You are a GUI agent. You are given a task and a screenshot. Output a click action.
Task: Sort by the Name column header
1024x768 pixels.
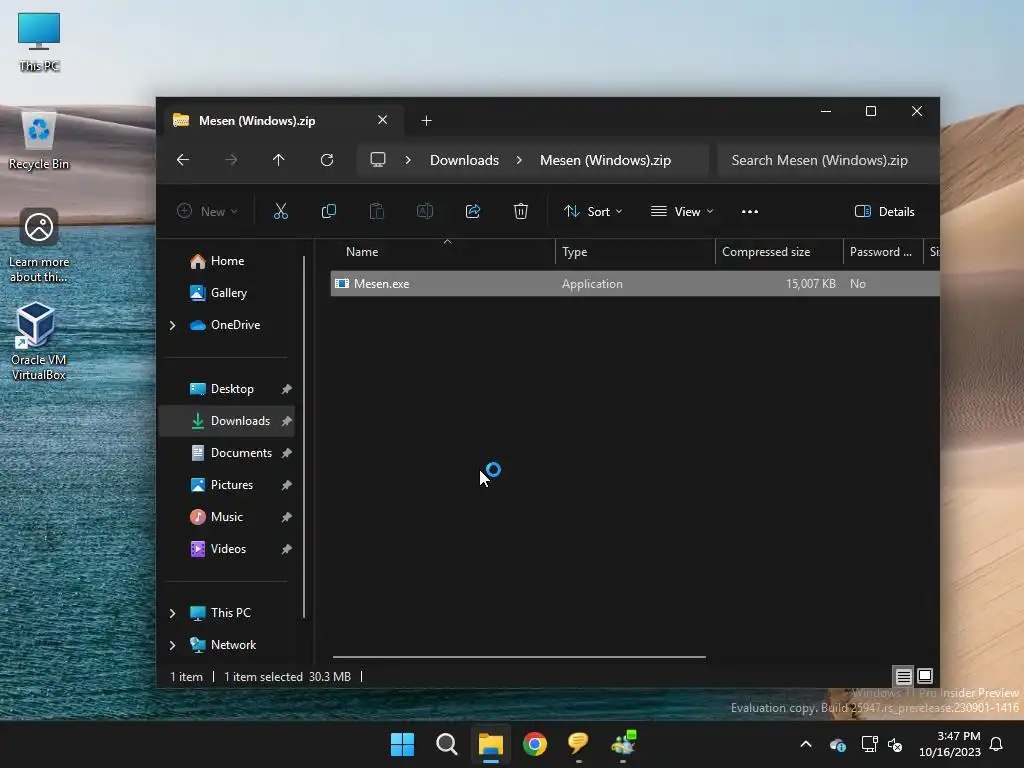(442, 251)
